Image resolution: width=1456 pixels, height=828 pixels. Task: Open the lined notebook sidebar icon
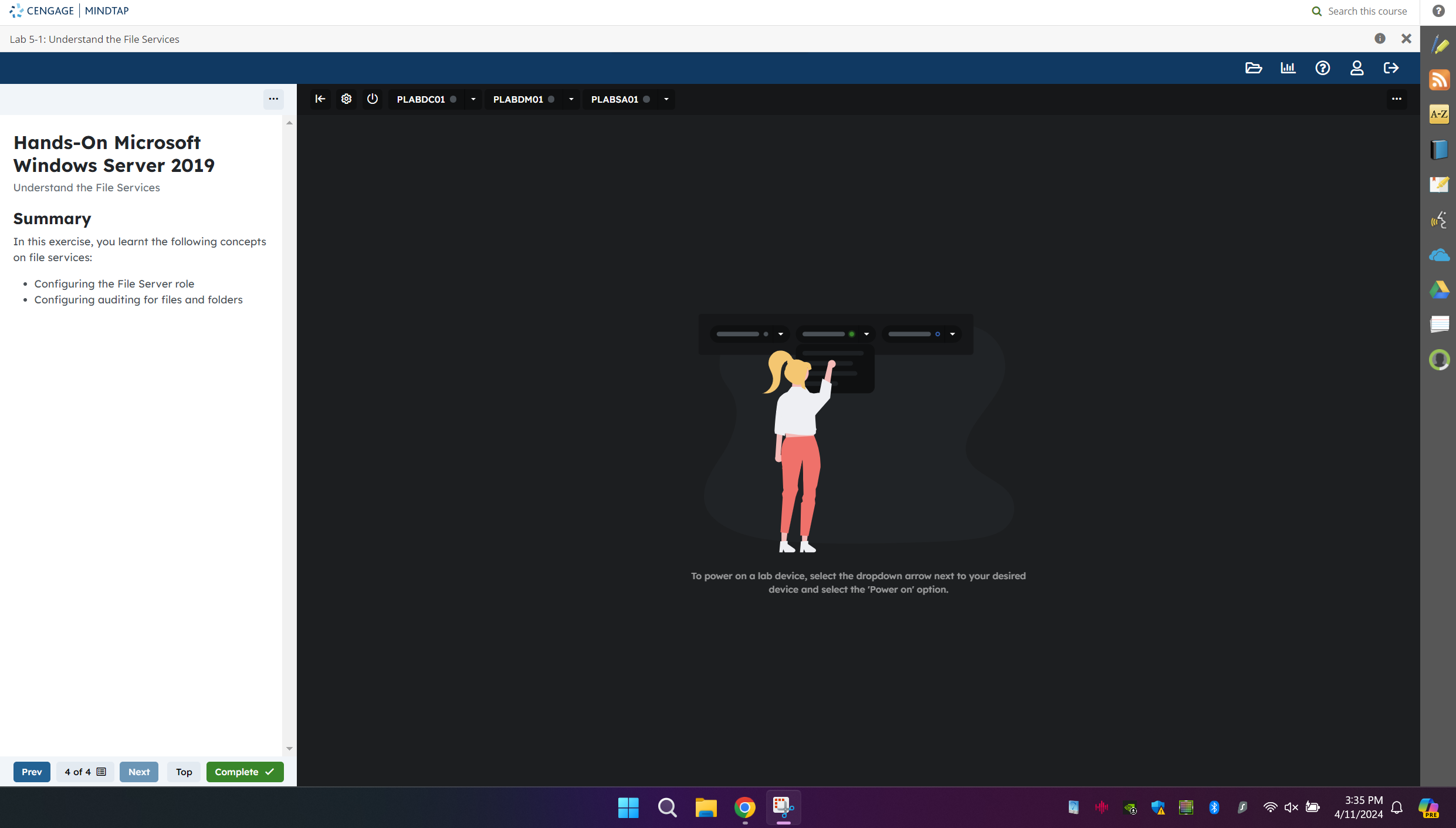coord(1439,325)
